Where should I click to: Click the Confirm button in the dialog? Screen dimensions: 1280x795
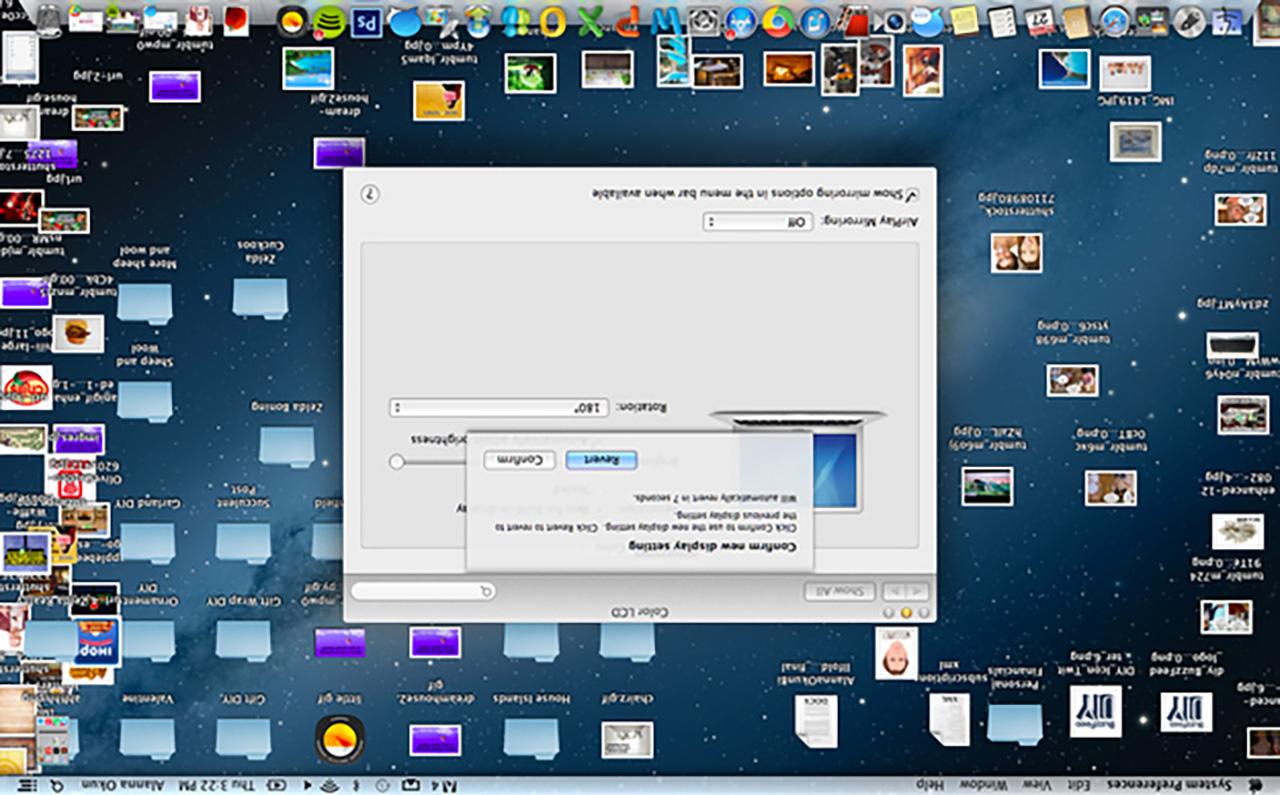[520, 459]
